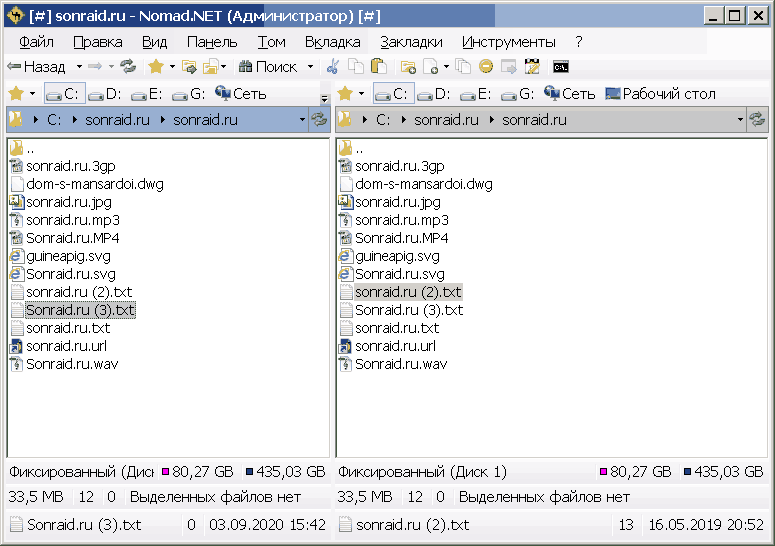Click the last sonraid.ru in the right path

click(x=534, y=120)
